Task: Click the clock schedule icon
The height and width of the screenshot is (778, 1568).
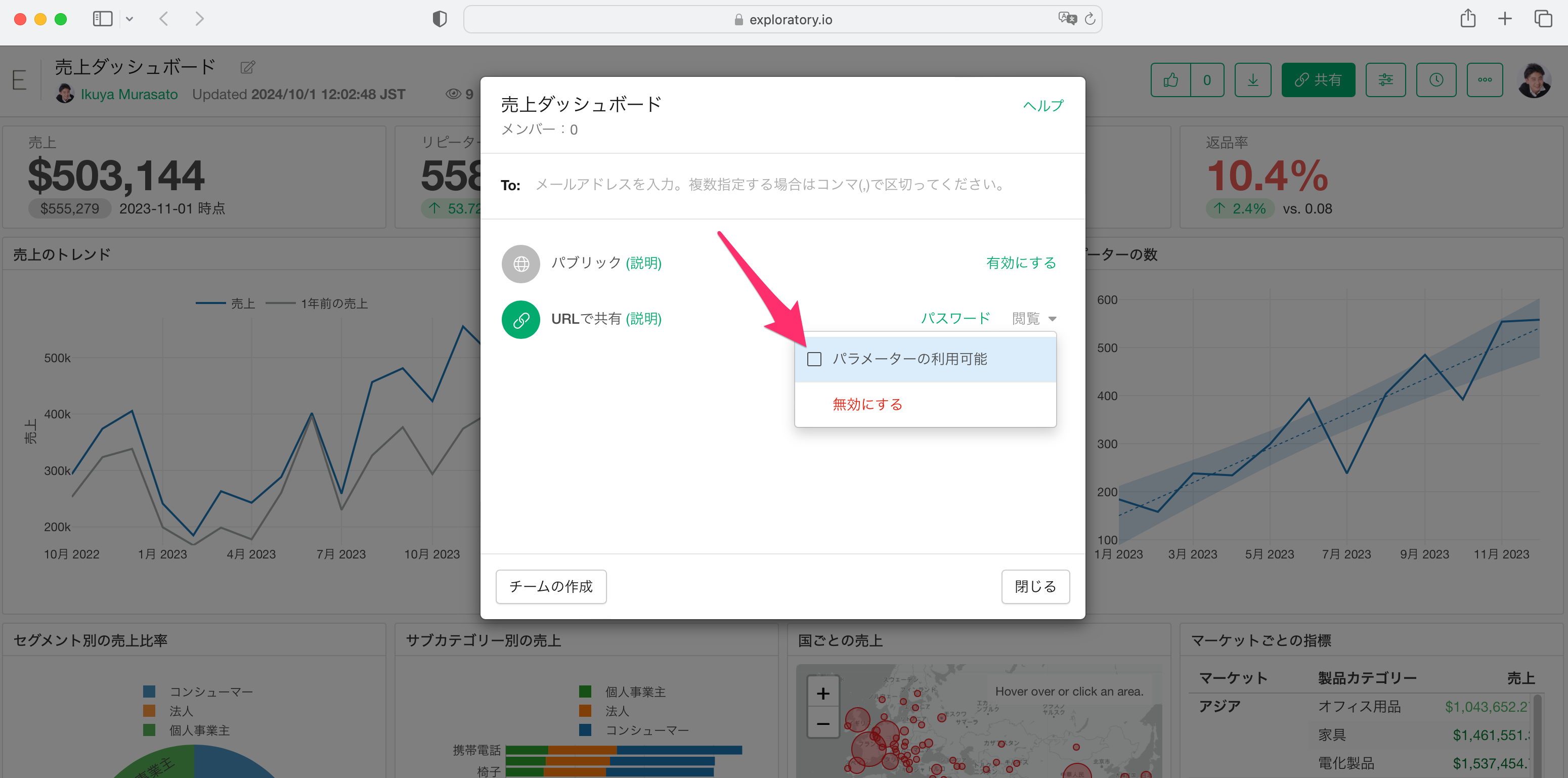Action: coord(1436,80)
